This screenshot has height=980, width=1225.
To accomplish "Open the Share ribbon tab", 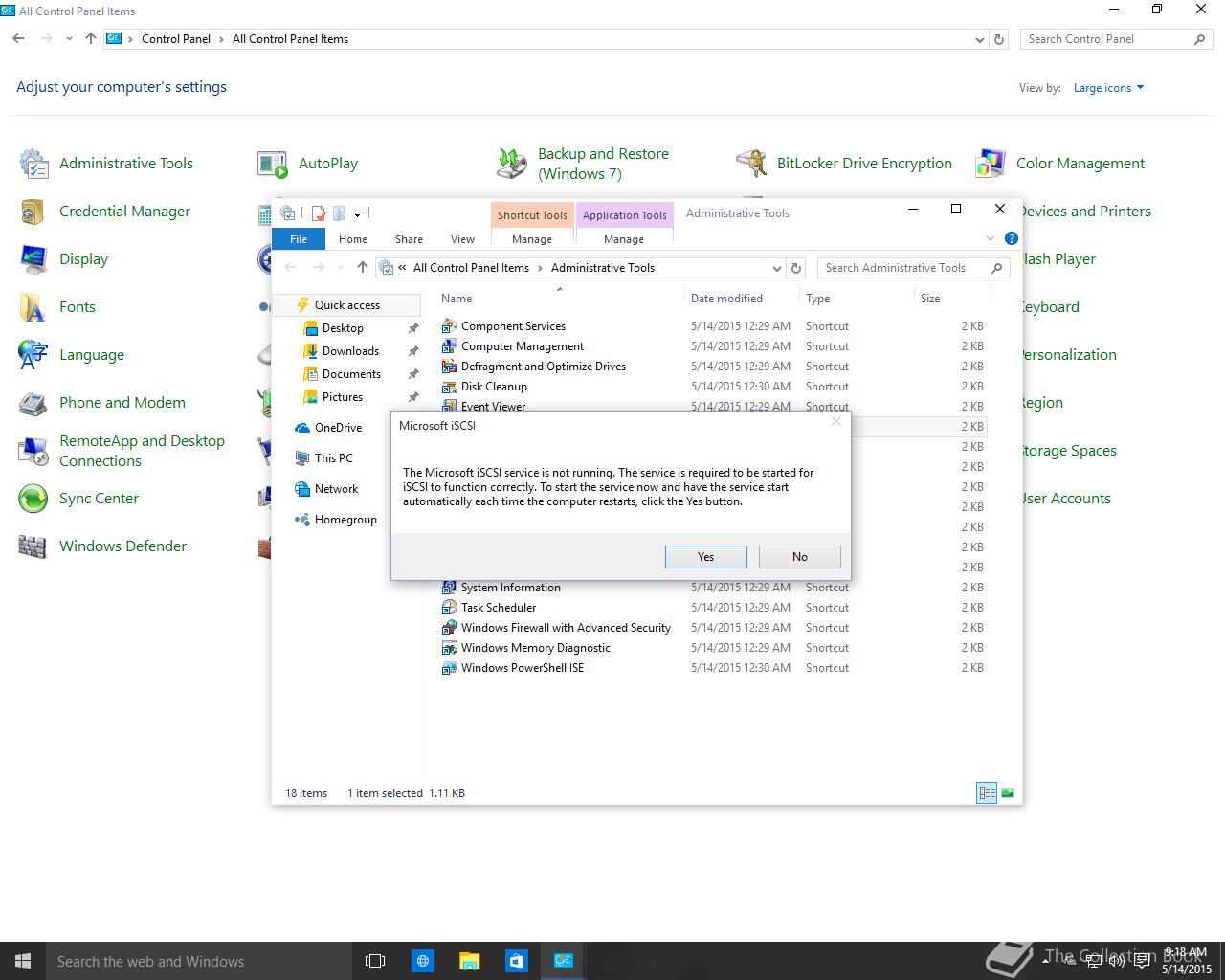I will (409, 239).
